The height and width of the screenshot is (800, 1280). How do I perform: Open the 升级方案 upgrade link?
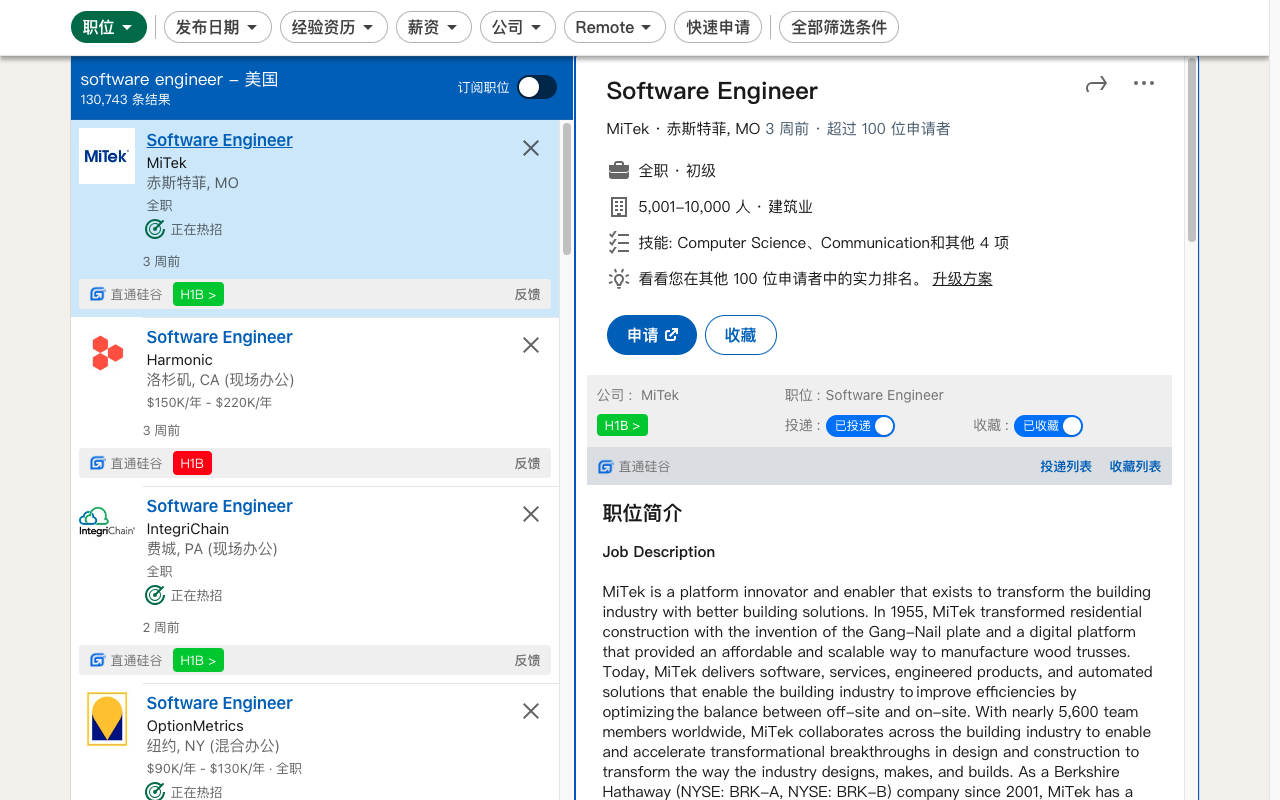click(x=962, y=279)
